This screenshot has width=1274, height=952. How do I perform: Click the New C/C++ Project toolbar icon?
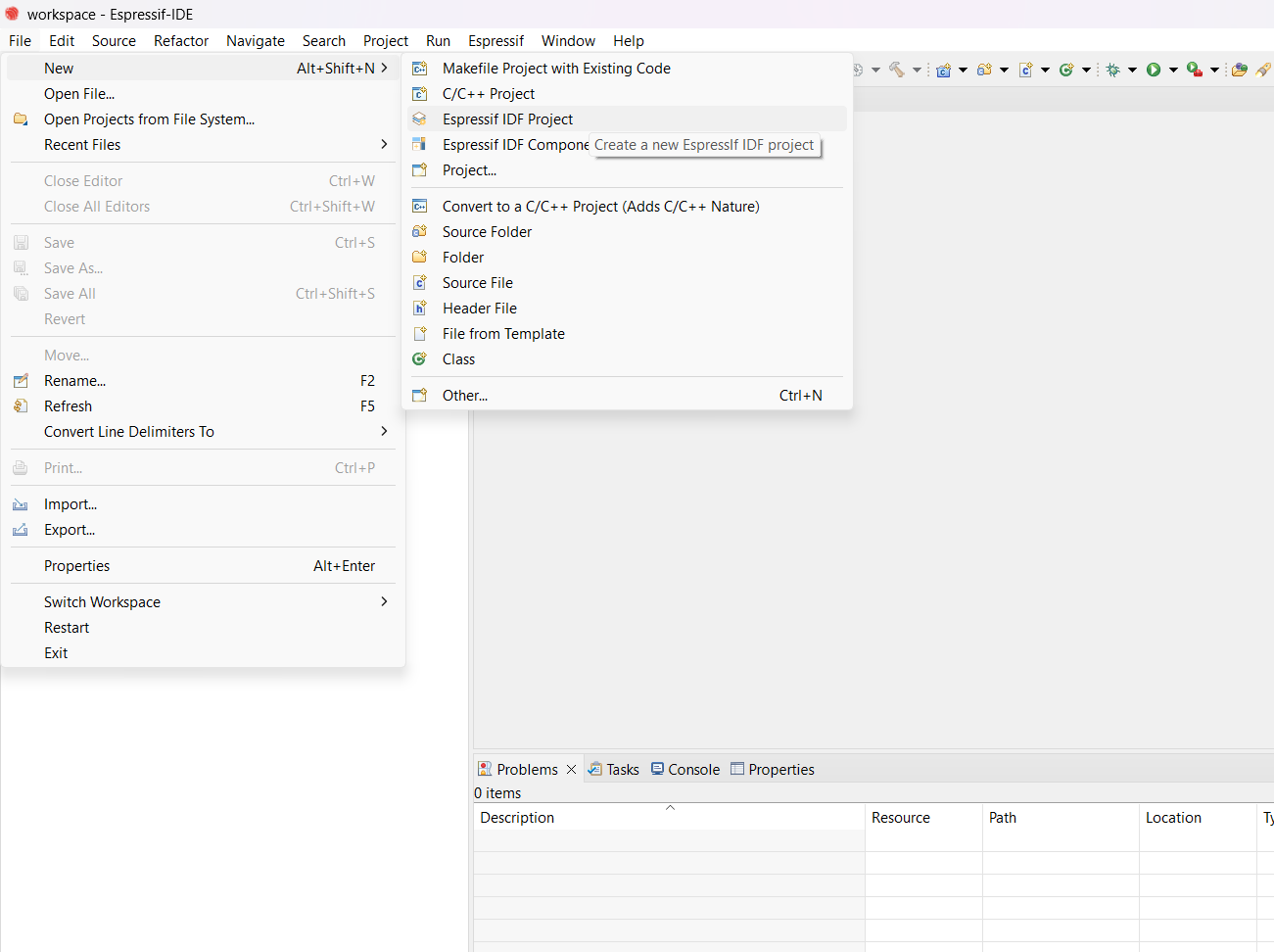(944, 70)
